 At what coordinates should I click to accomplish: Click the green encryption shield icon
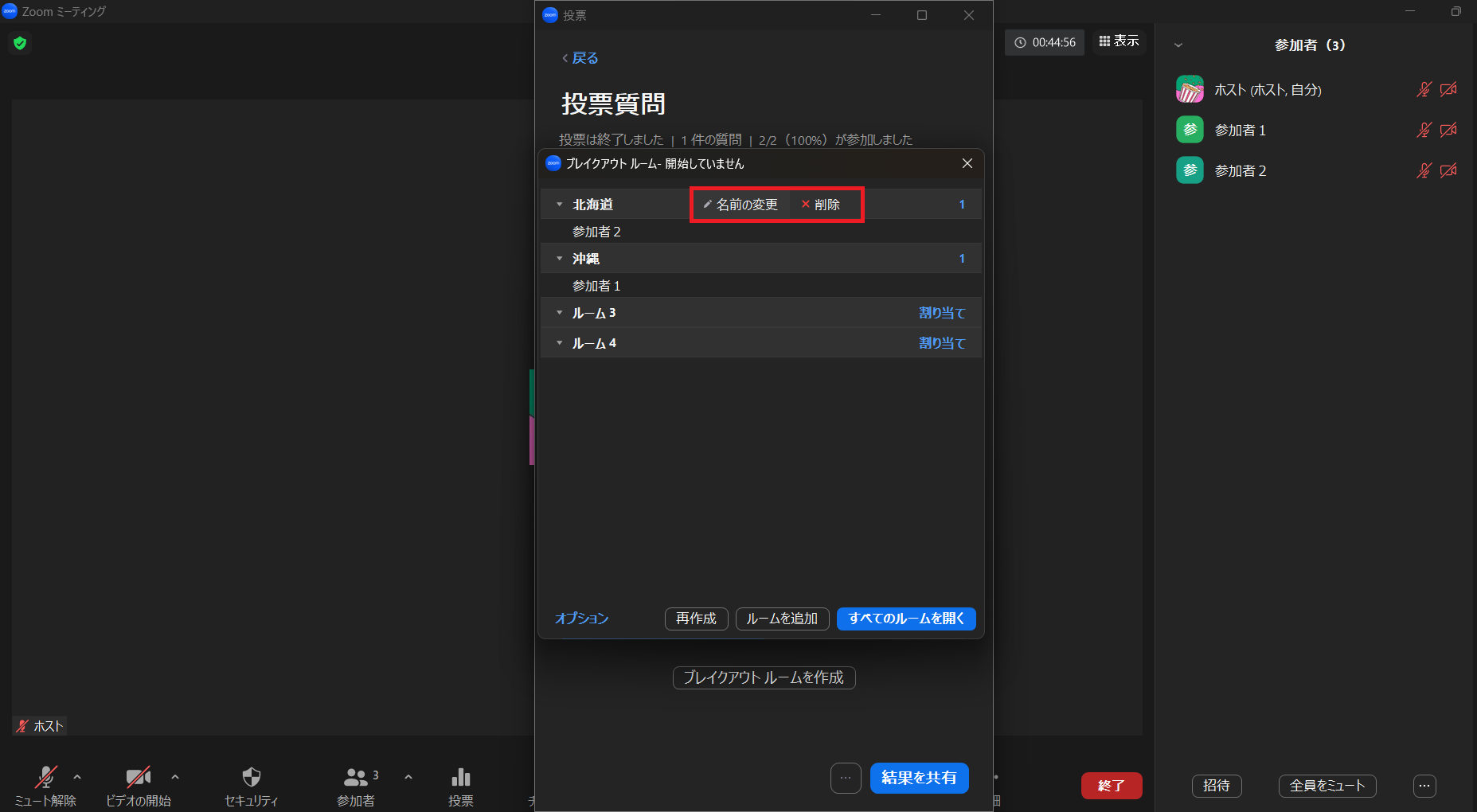[20, 43]
